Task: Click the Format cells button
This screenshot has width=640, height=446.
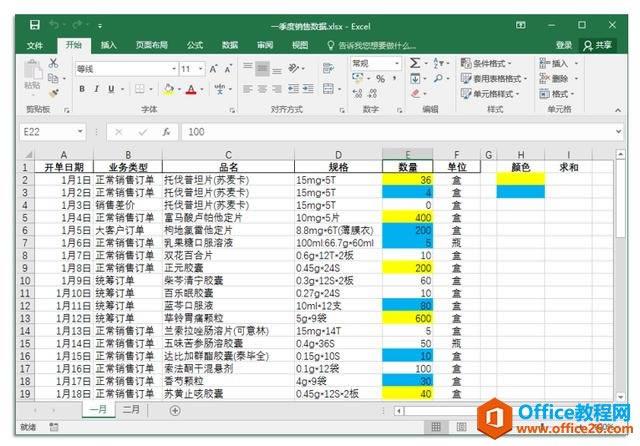Action: (x=554, y=94)
